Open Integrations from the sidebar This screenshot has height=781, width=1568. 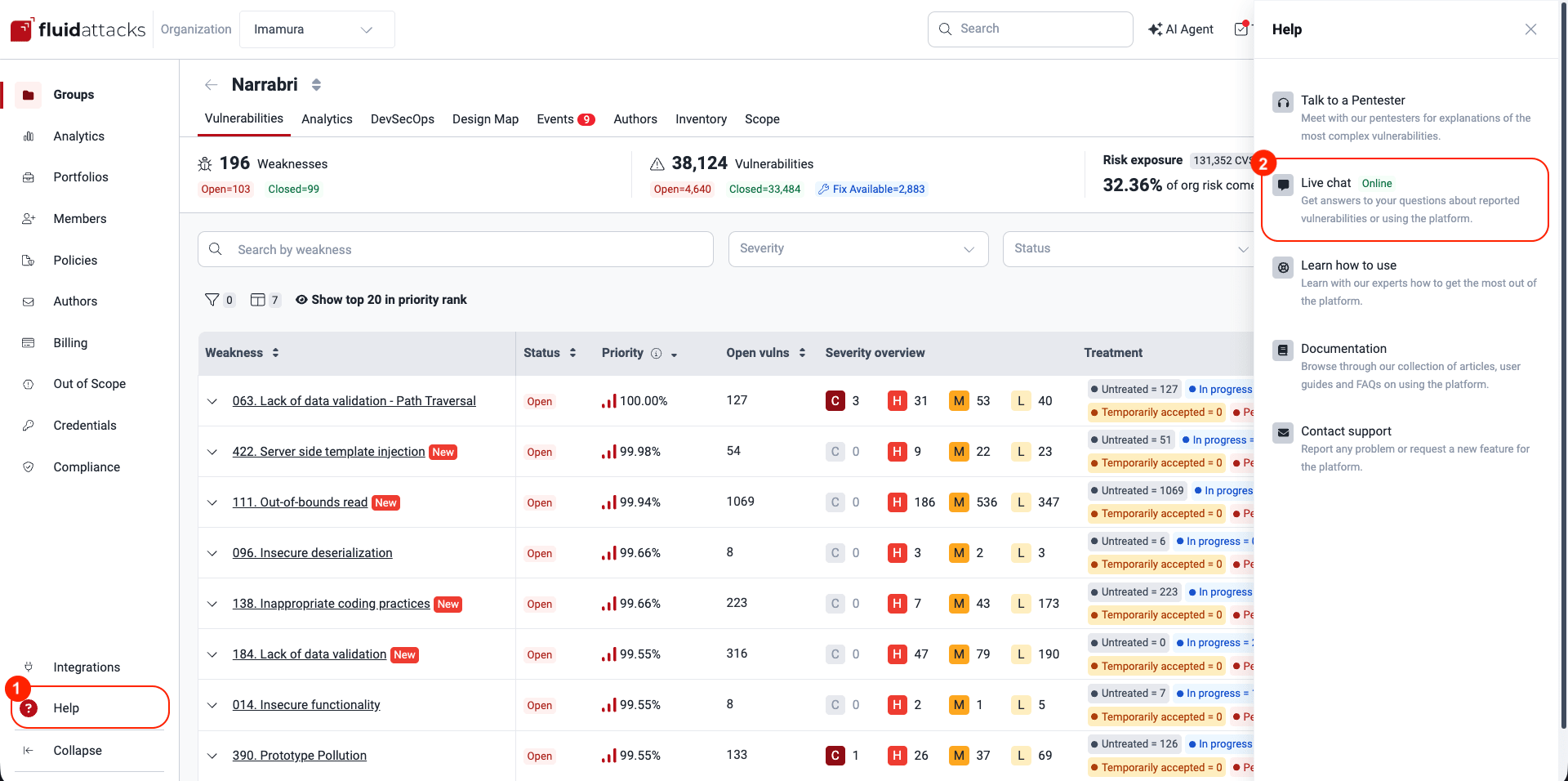[x=86, y=667]
